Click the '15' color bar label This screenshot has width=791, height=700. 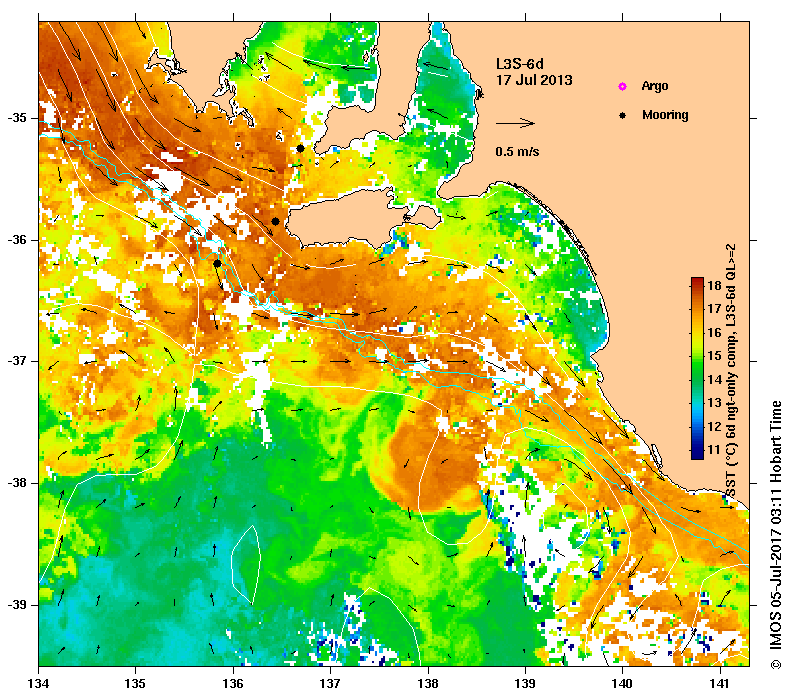click(x=714, y=356)
